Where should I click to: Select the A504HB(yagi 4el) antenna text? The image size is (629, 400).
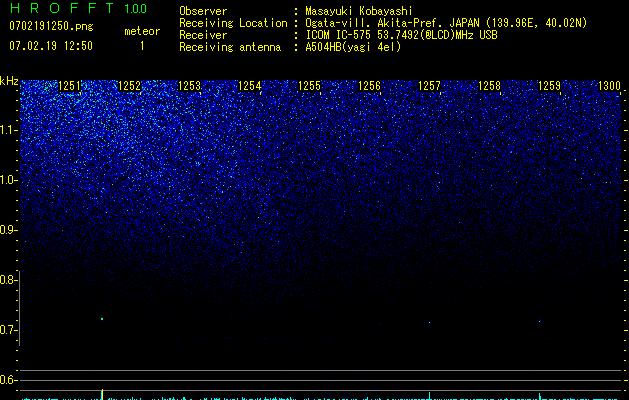pos(353,47)
